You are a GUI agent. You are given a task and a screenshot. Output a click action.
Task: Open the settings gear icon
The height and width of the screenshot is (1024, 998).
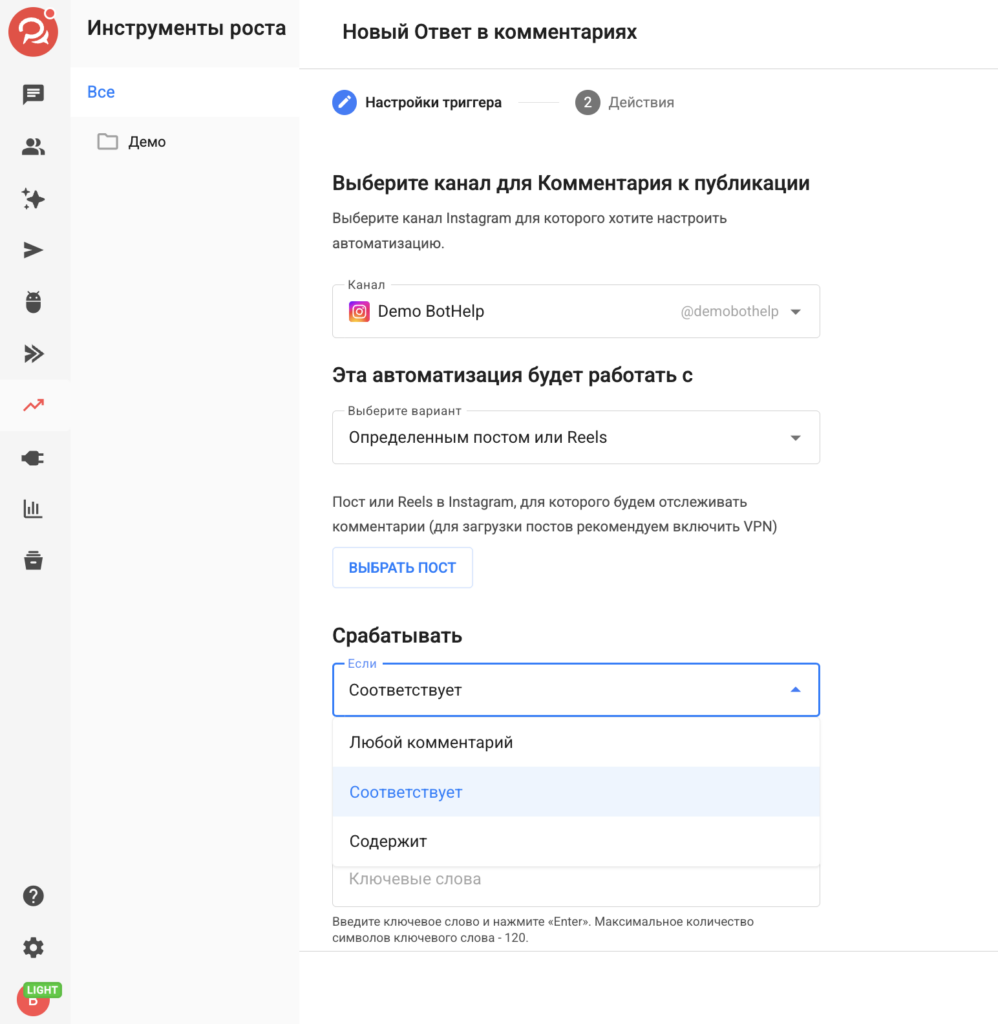point(33,948)
